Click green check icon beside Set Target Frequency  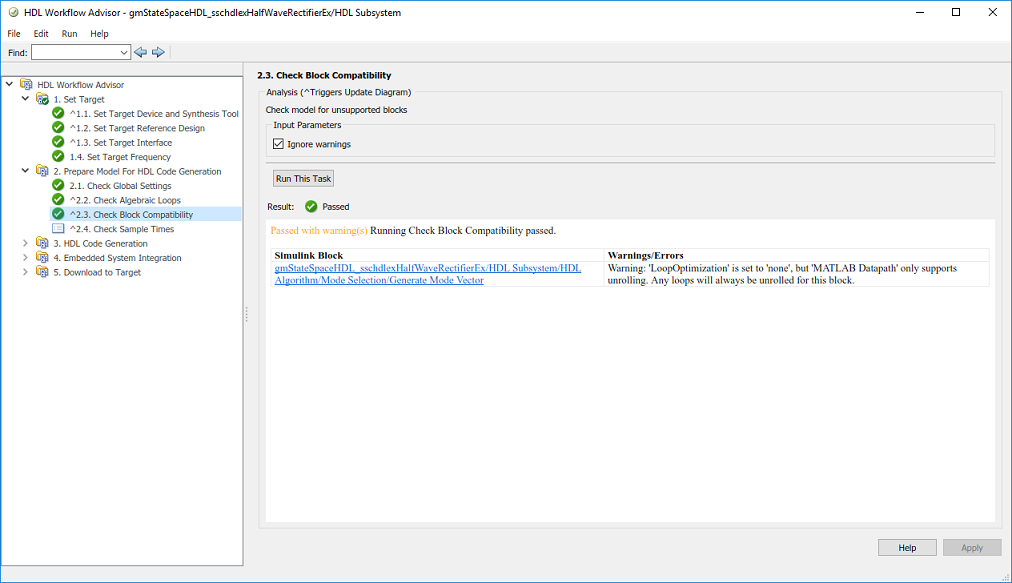click(x=58, y=157)
